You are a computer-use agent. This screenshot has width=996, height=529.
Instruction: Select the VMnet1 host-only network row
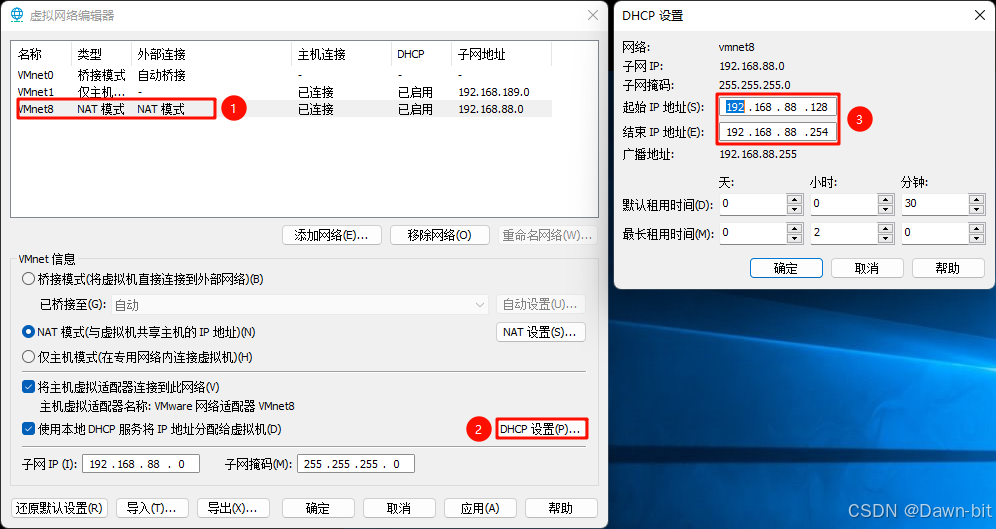281,92
